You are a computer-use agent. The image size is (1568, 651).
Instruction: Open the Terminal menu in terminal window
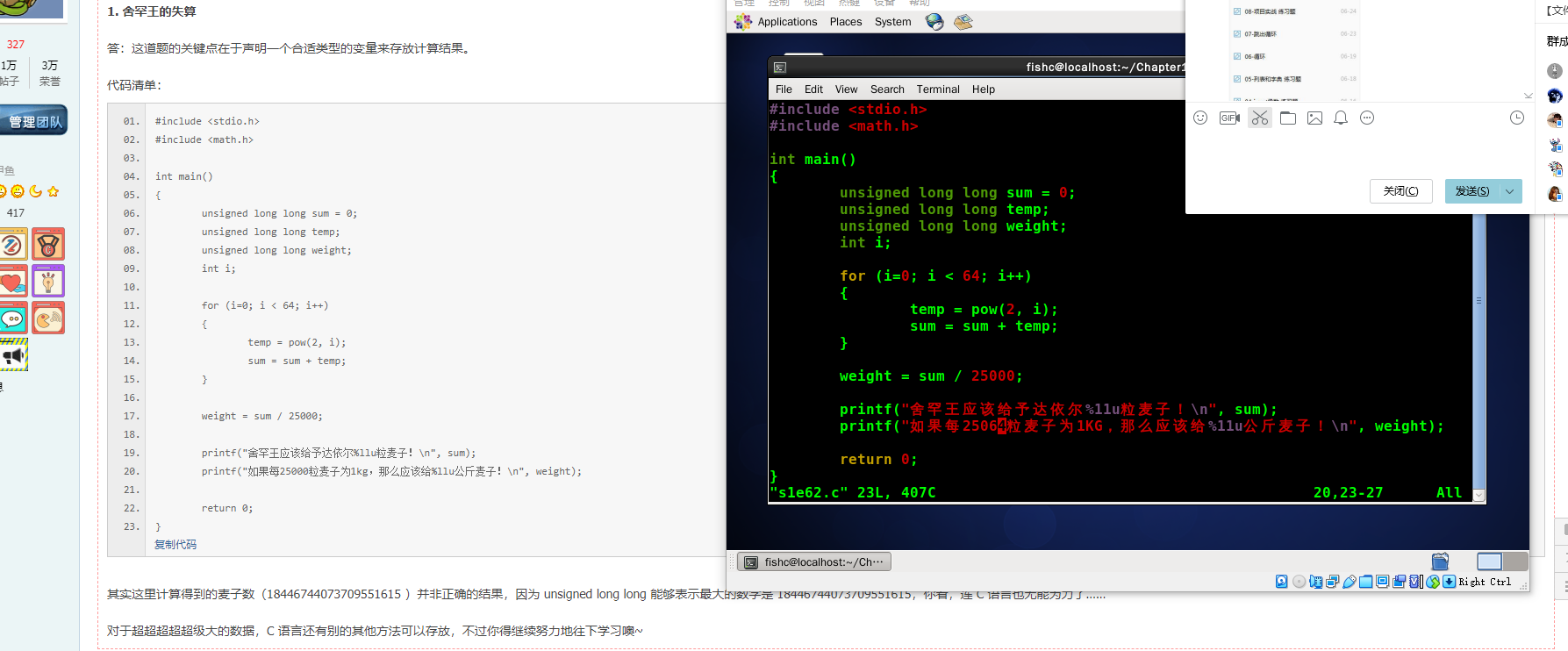click(938, 89)
